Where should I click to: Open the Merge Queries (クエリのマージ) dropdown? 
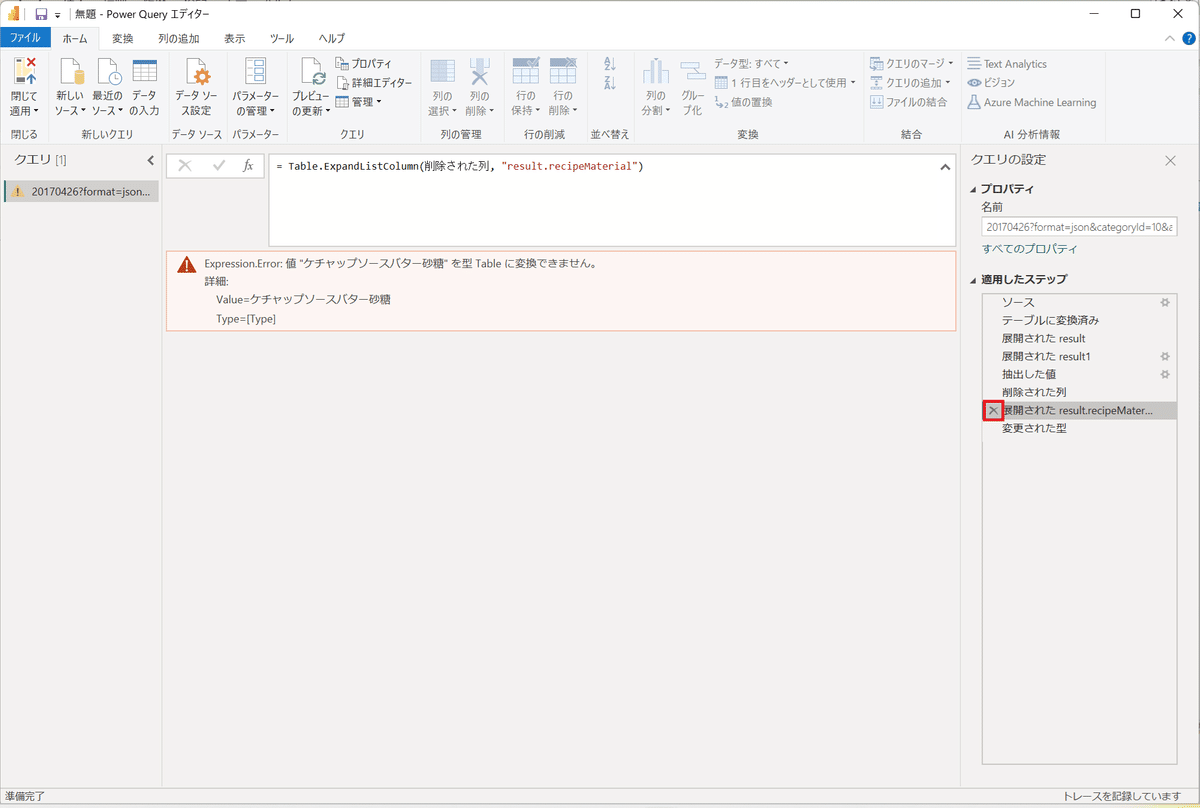click(912, 64)
